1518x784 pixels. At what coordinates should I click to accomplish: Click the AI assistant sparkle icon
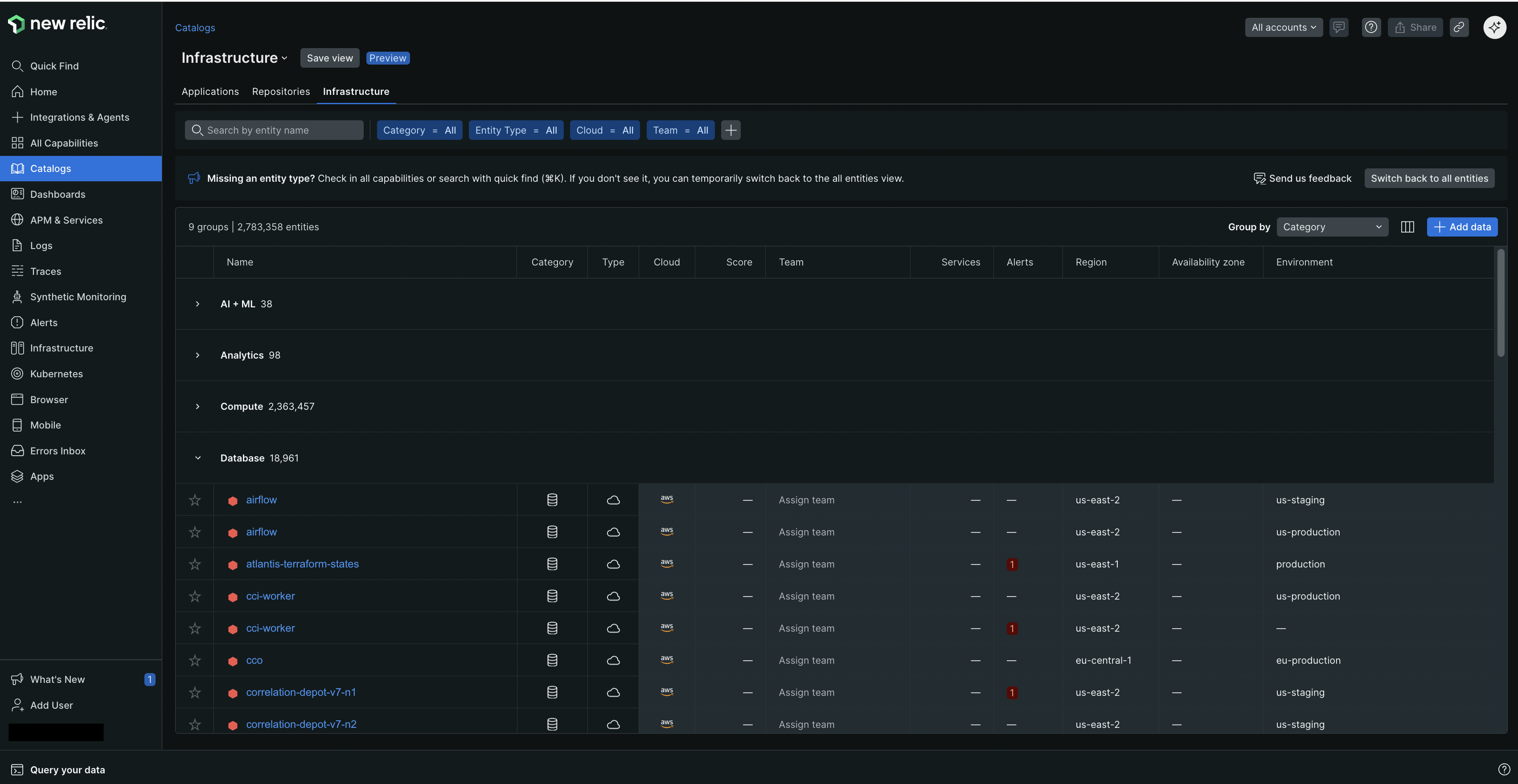[1494, 27]
